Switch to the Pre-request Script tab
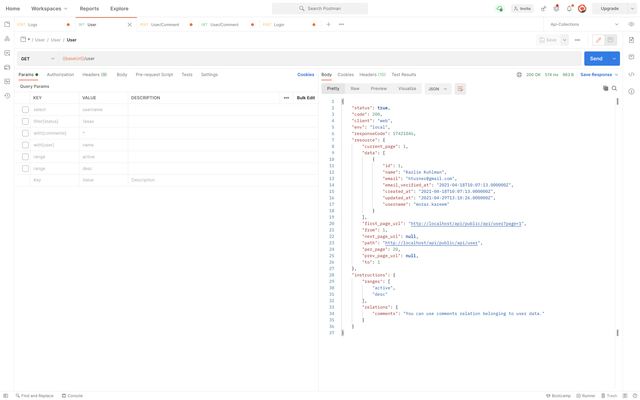The width and height of the screenshot is (640, 400). 154,75
